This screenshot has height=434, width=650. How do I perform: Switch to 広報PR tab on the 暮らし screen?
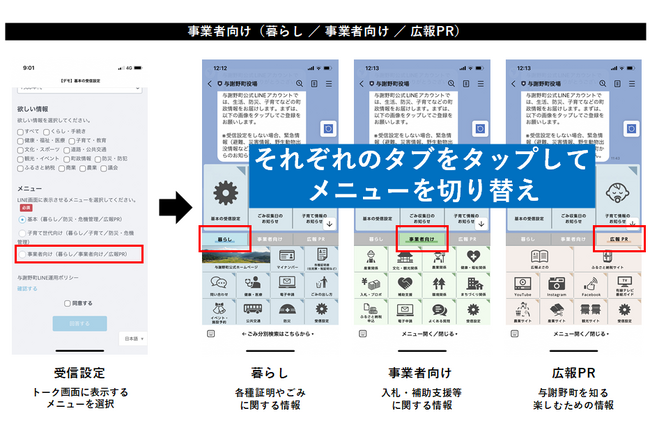pos(316,239)
